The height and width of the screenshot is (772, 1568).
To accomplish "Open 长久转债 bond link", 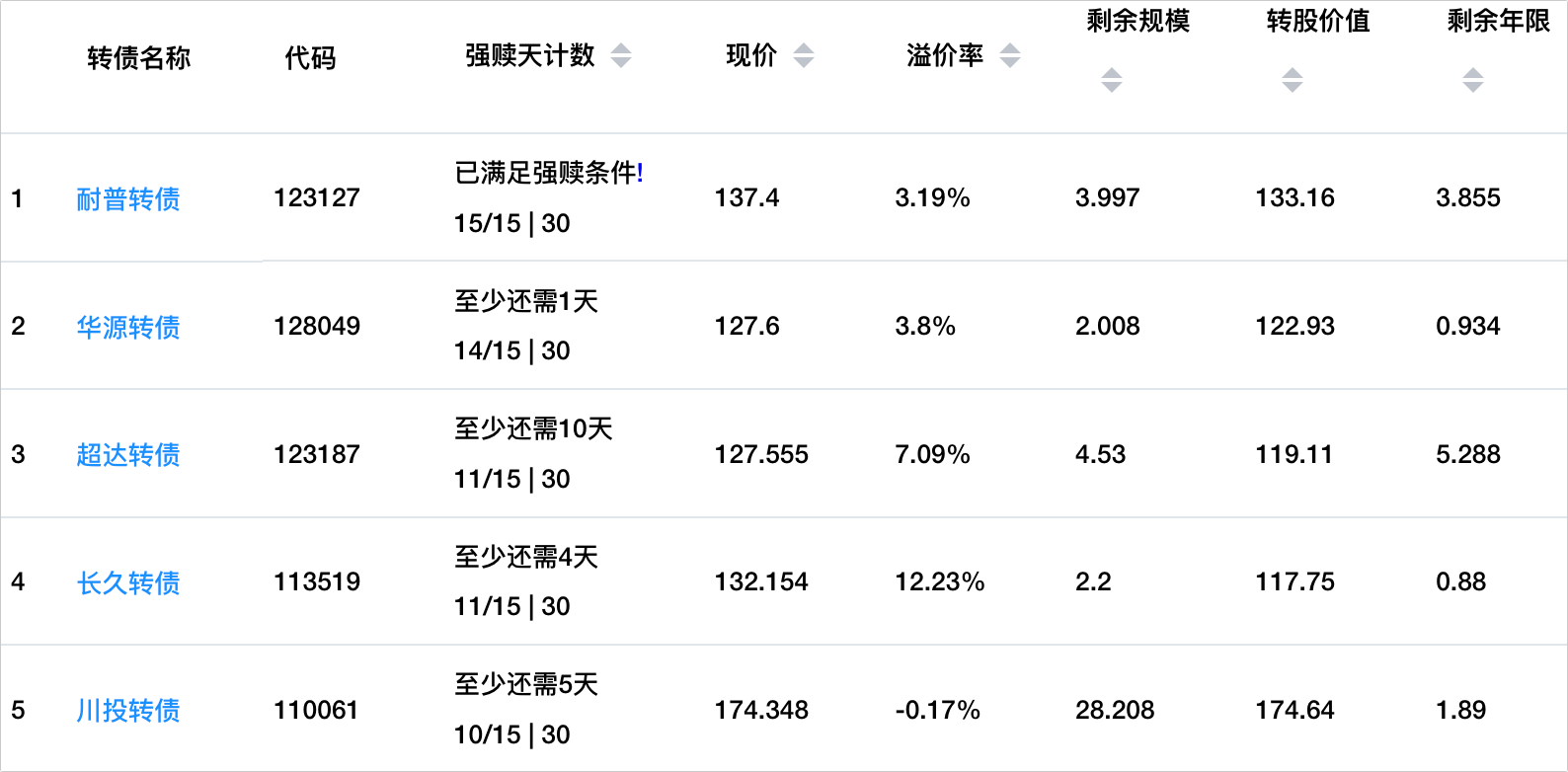I will click(128, 583).
